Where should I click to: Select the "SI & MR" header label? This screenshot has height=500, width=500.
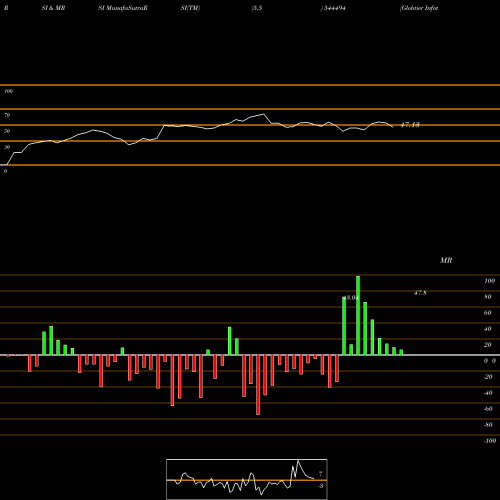coord(53,8)
